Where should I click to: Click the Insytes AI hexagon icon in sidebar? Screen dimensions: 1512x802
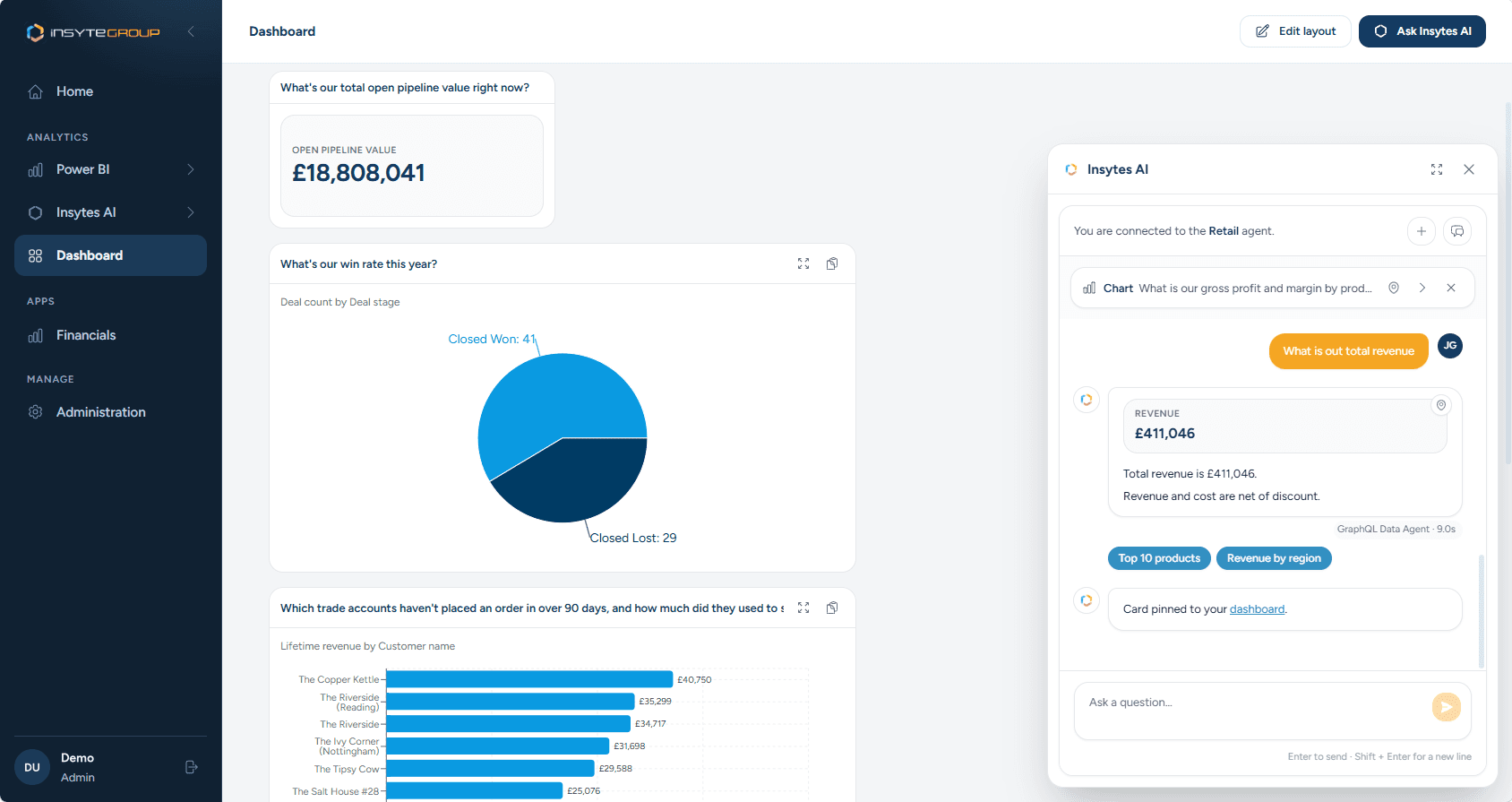click(x=36, y=212)
